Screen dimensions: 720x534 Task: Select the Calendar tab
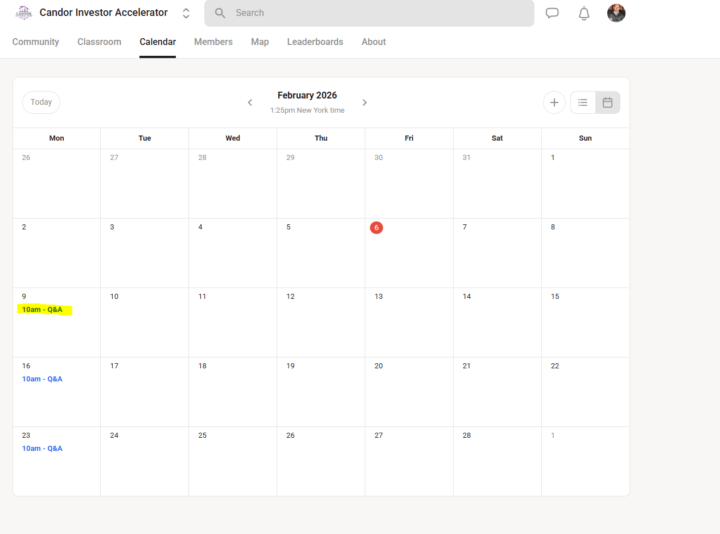point(158,42)
